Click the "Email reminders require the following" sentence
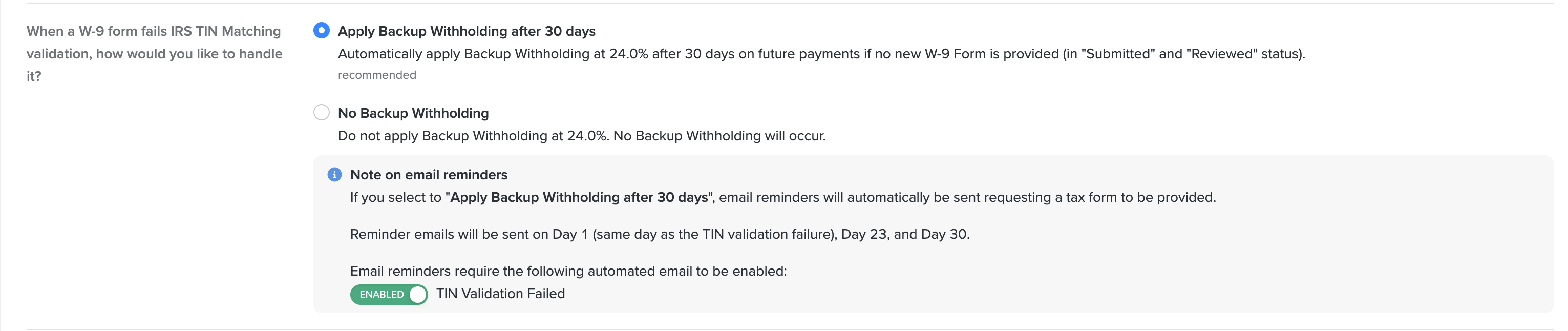Viewport: 1568px width, 331px height. [x=568, y=271]
